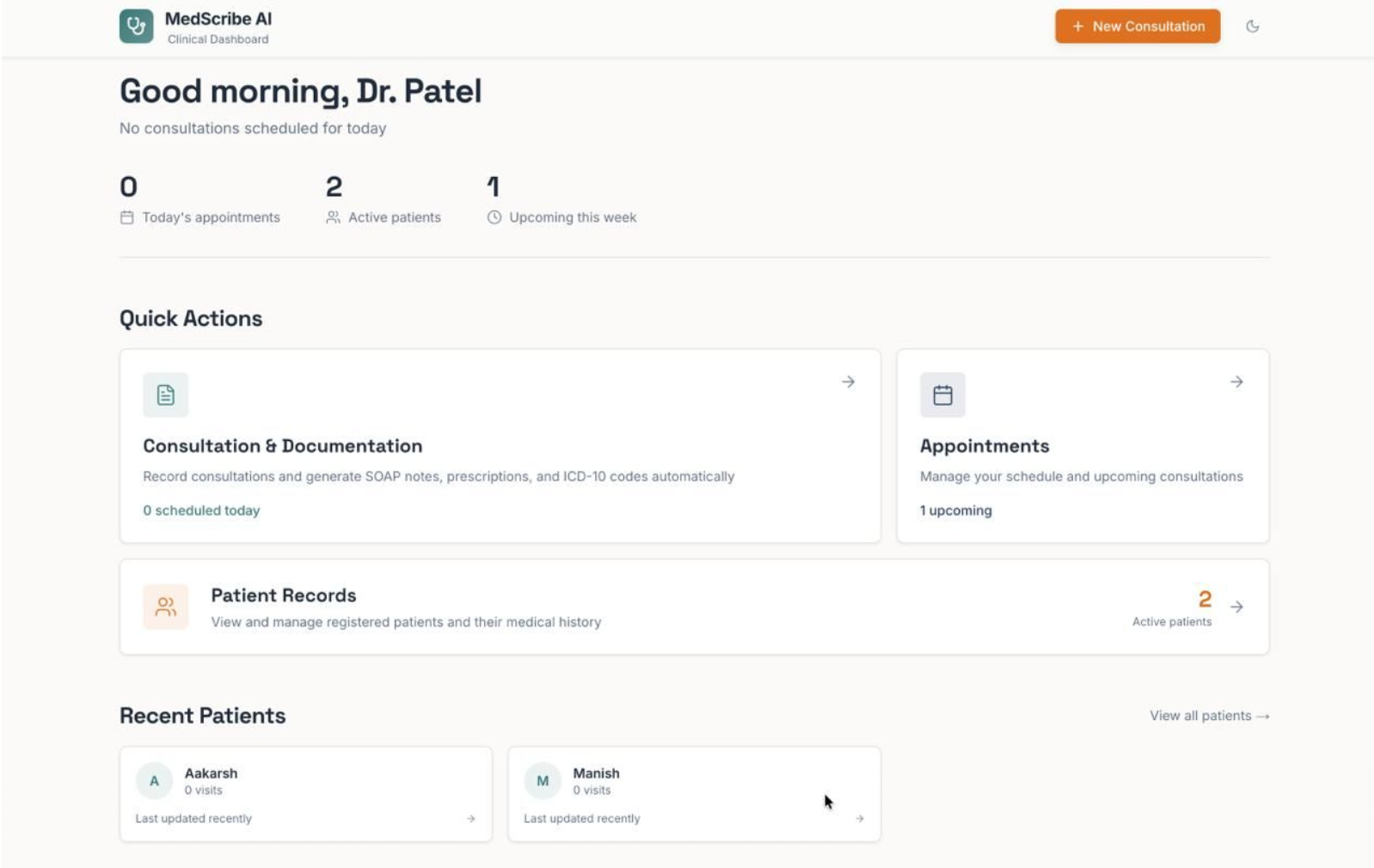Click the 0 scheduled today link
The width and height of the screenshot is (1374, 868).
tap(201, 510)
